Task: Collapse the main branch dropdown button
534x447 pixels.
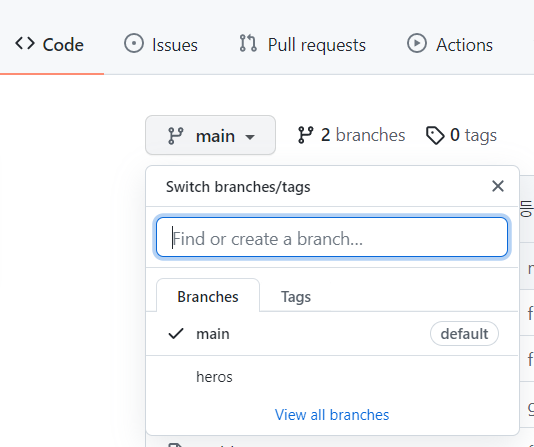Action: pos(210,135)
